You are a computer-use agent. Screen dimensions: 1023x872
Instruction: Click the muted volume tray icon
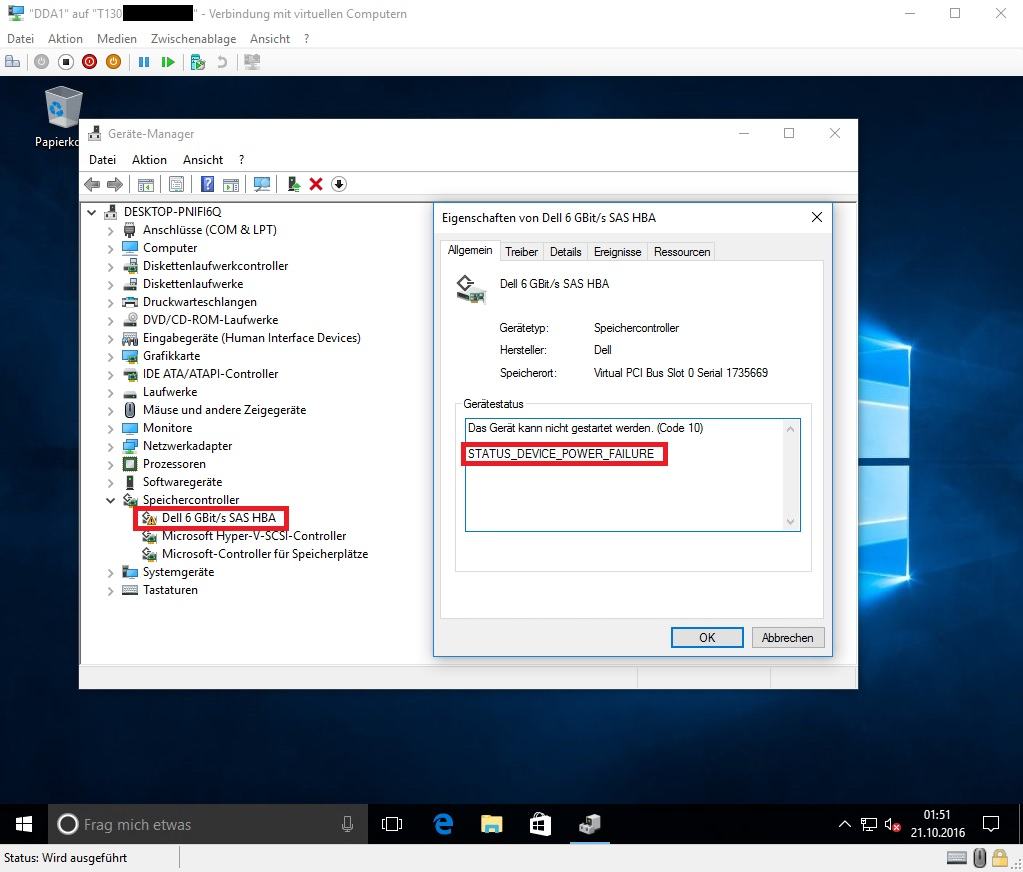point(892,824)
